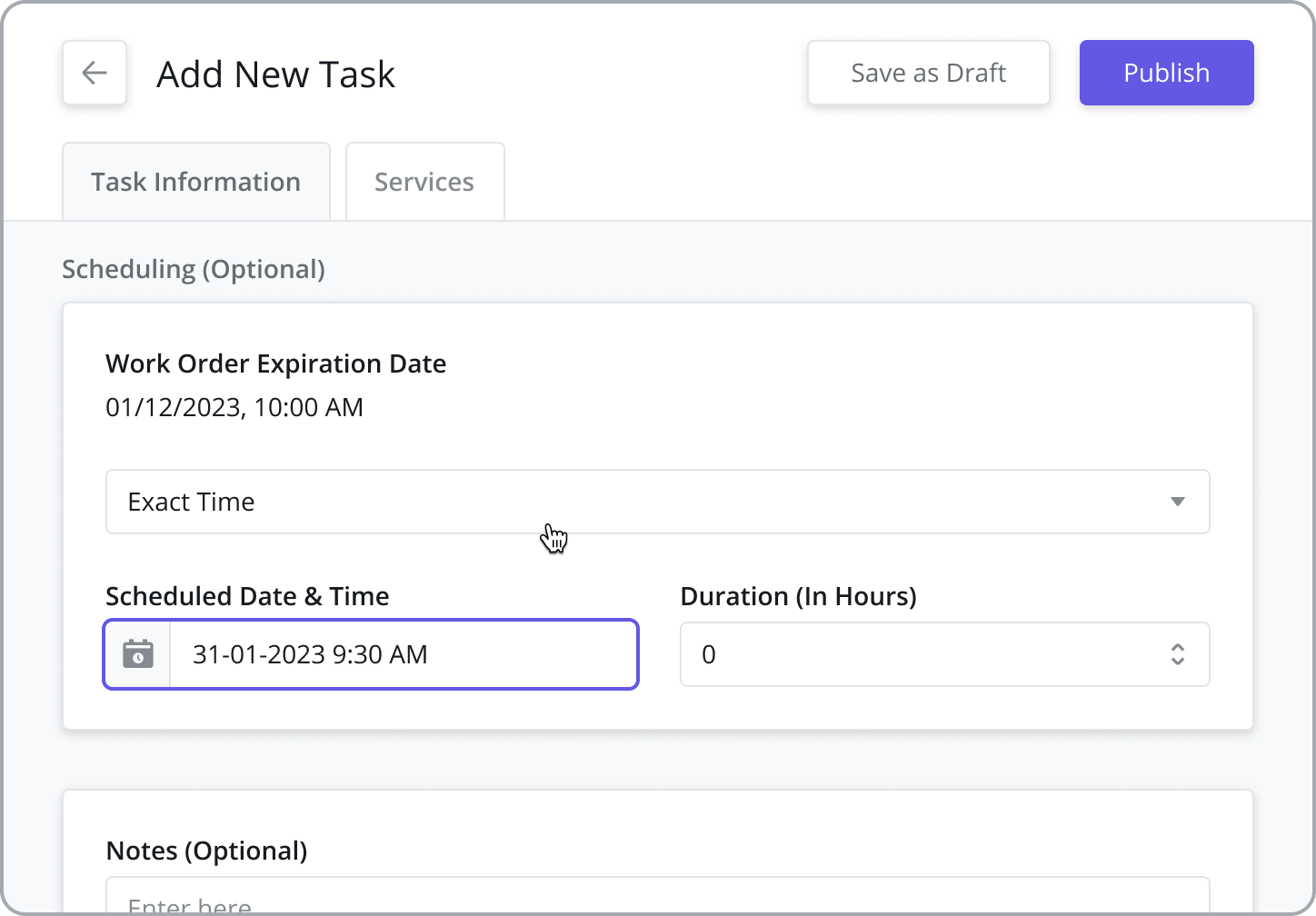The image size is (1316, 916).
Task: Select the '01/12/2023, 10:00 AM' expiration text
Action: coord(234,407)
